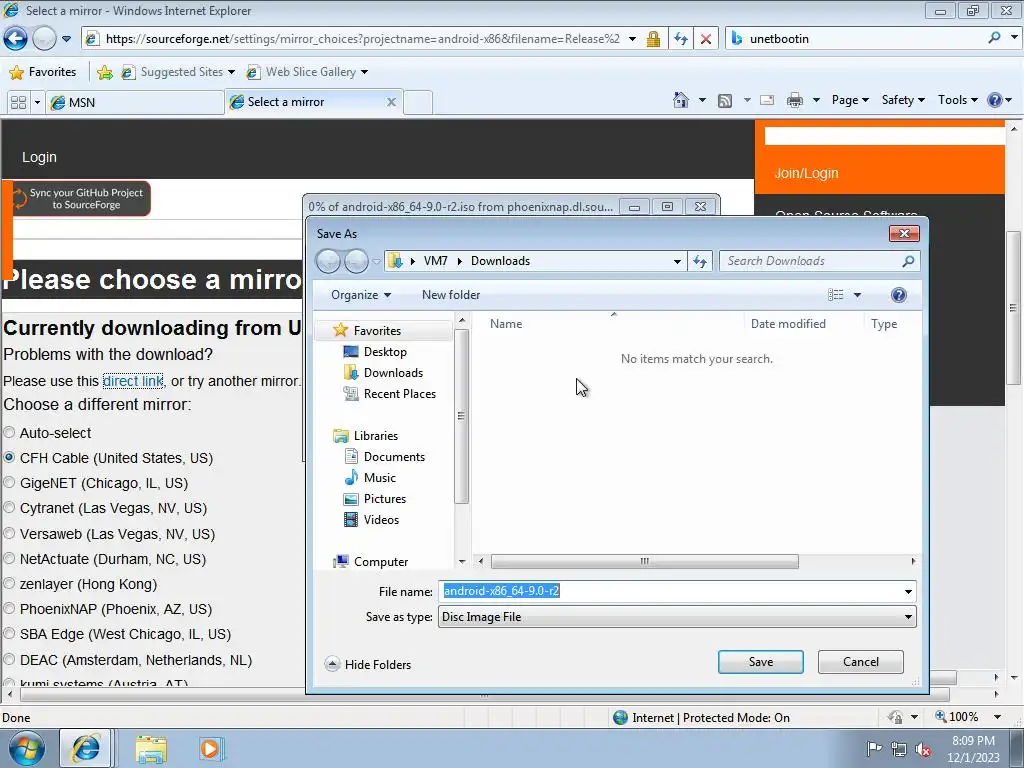Click the navigation pane vertical scrollbar
Image resolution: width=1024 pixels, height=768 pixels.
461,417
